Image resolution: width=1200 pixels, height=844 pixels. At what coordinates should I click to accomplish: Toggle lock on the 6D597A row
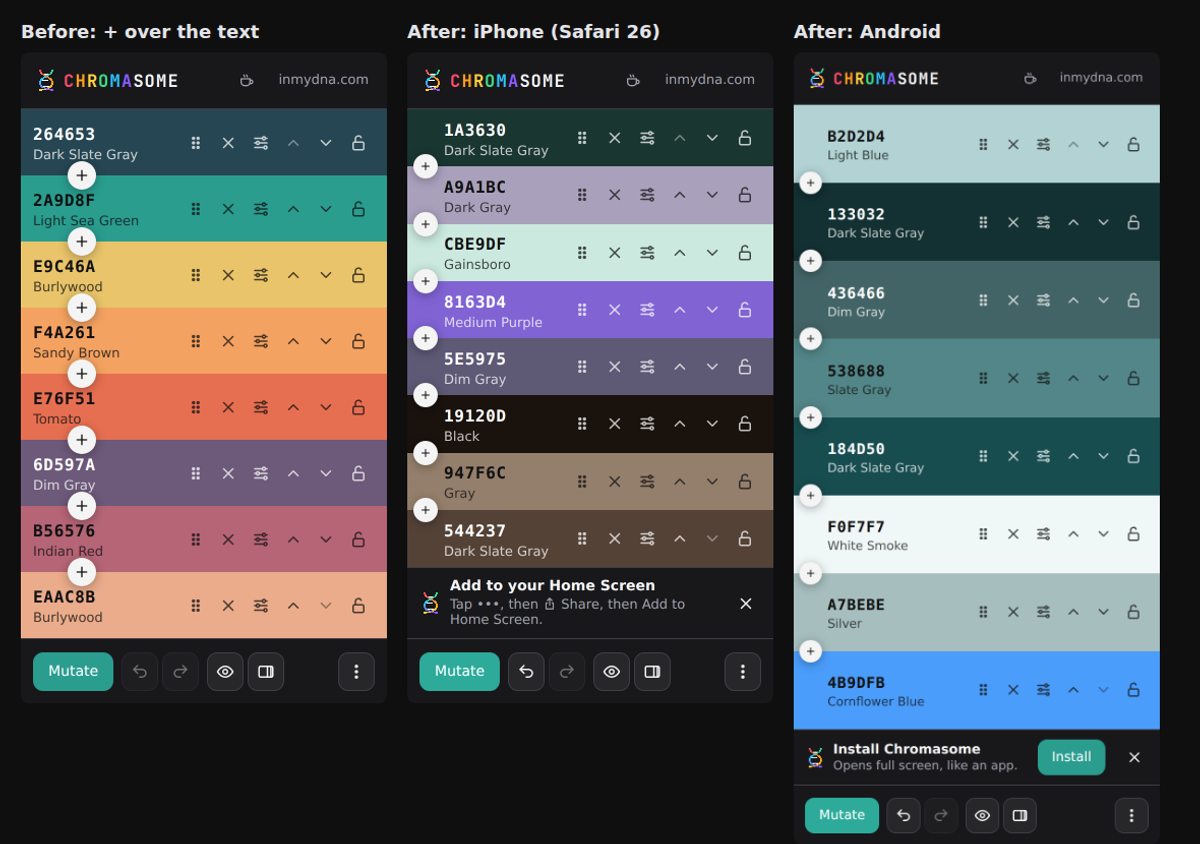[x=358, y=473]
